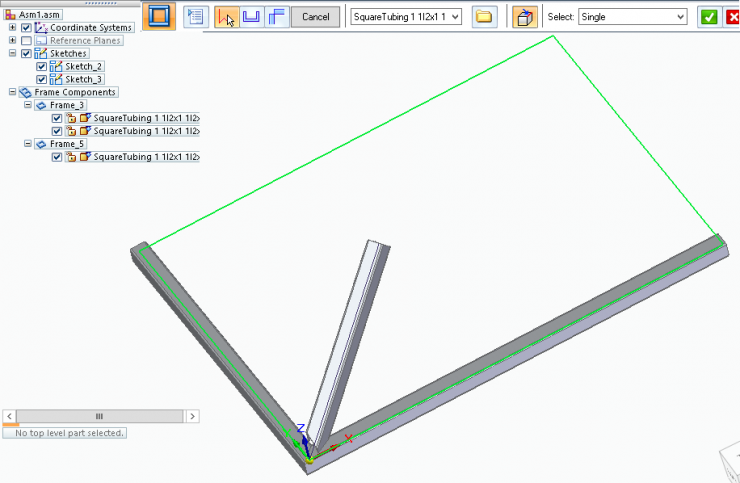
Task: Click the large orange Frame command icon
Action: pos(159,16)
